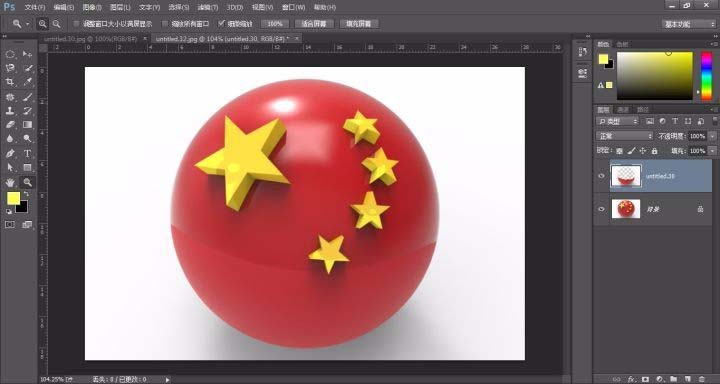
Task: Select the Crop tool
Action: pos(10,82)
